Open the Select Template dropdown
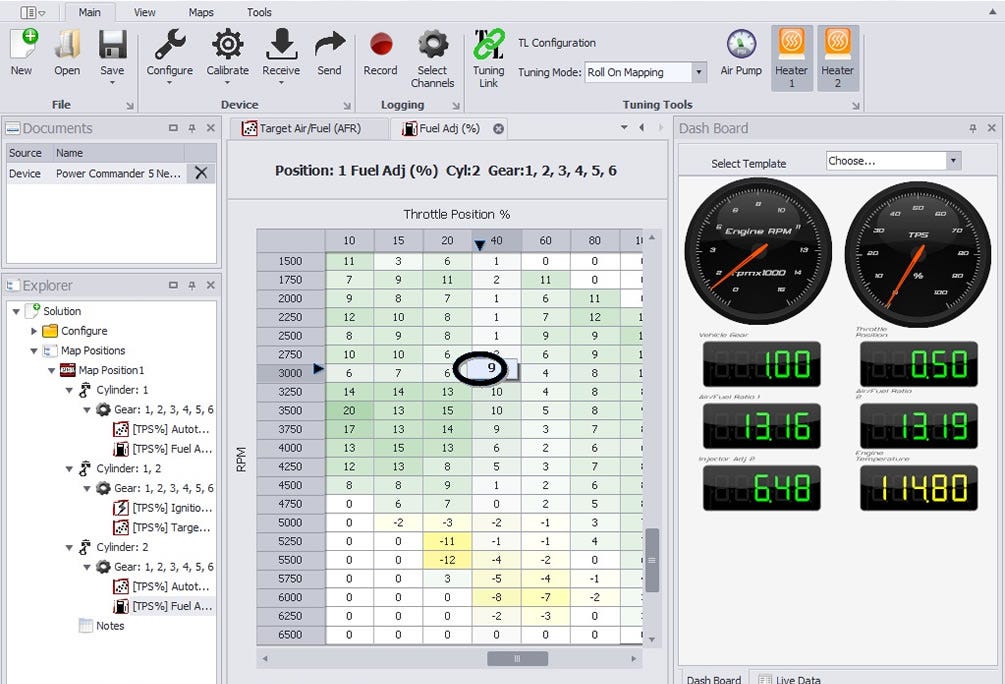 [x=953, y=161]
